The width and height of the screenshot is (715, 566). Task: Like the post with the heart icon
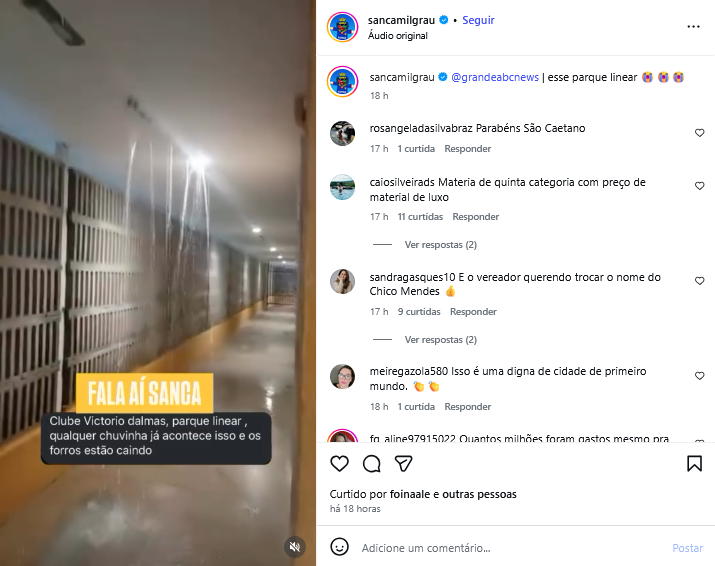tap(339, 464)
